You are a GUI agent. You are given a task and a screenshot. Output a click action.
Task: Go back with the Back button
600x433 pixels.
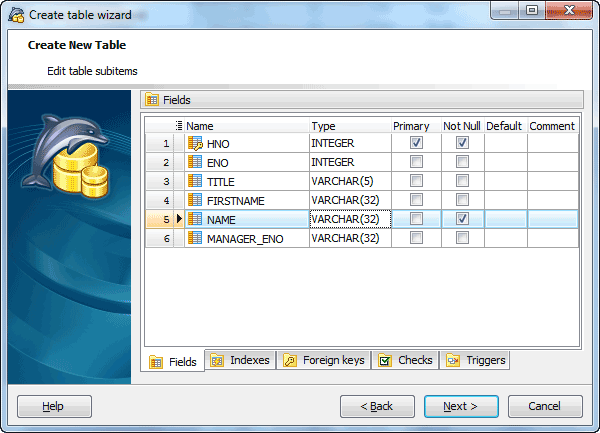tap(377, 406)
